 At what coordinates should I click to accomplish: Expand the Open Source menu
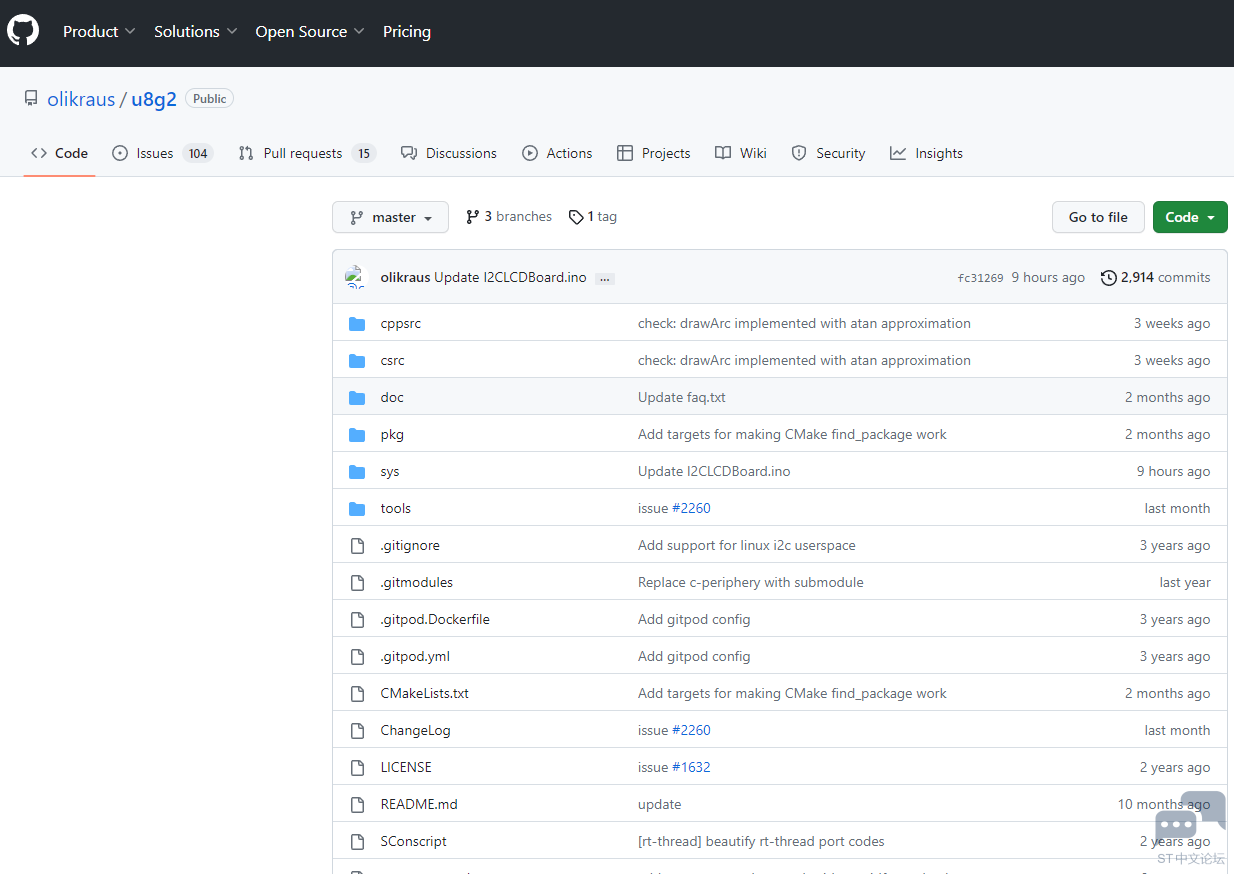point(310,31)
